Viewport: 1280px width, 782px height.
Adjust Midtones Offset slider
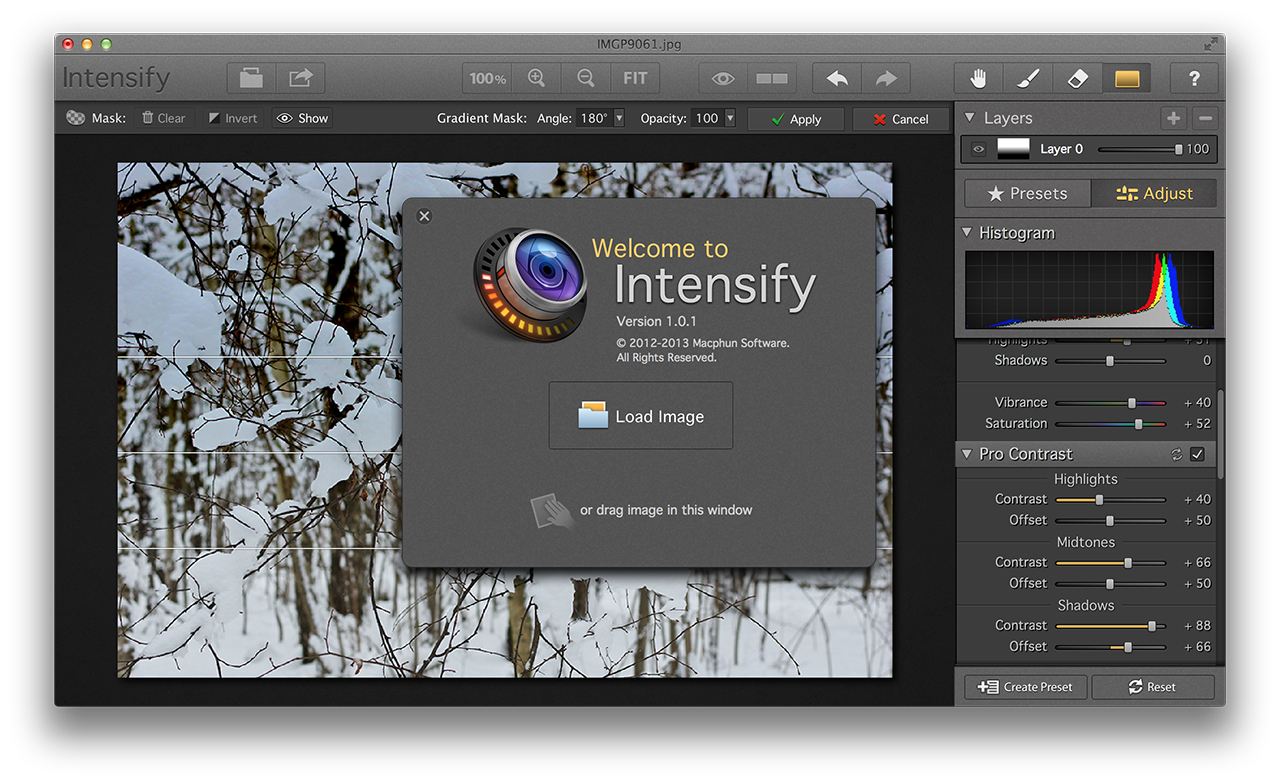[x=1111, y=584]
